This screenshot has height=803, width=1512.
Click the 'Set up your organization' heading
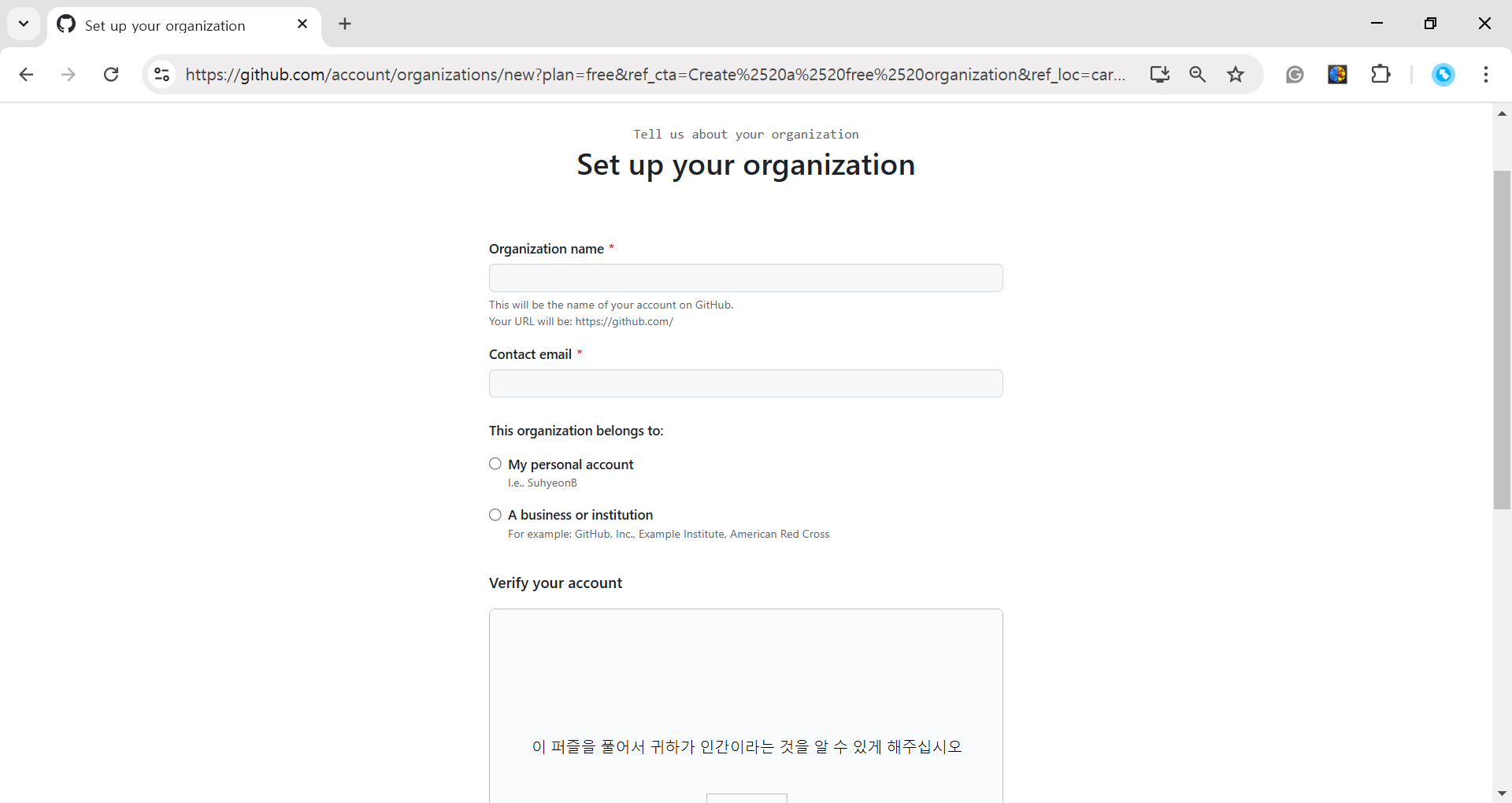[x=746, y=165]
